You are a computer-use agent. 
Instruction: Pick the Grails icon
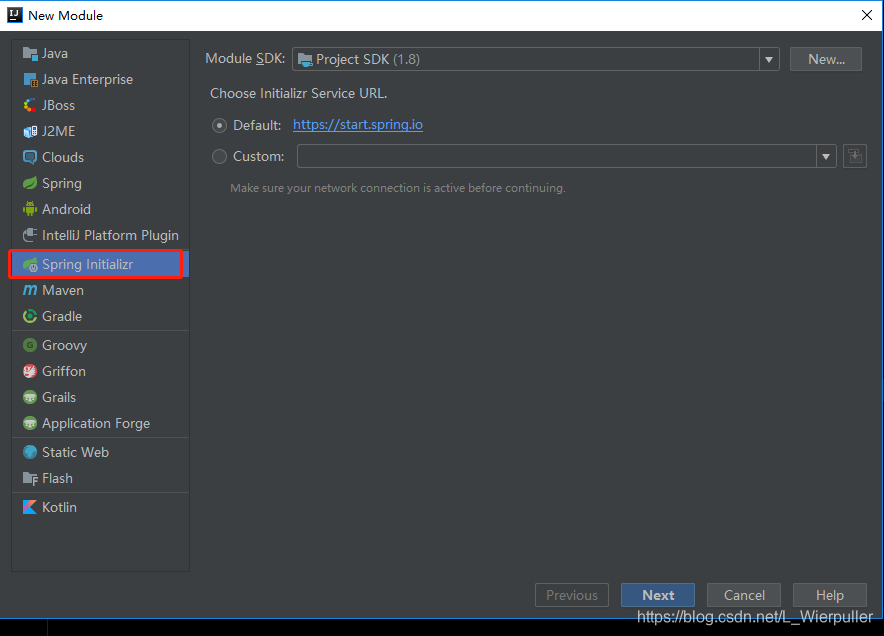coord(30,398)
